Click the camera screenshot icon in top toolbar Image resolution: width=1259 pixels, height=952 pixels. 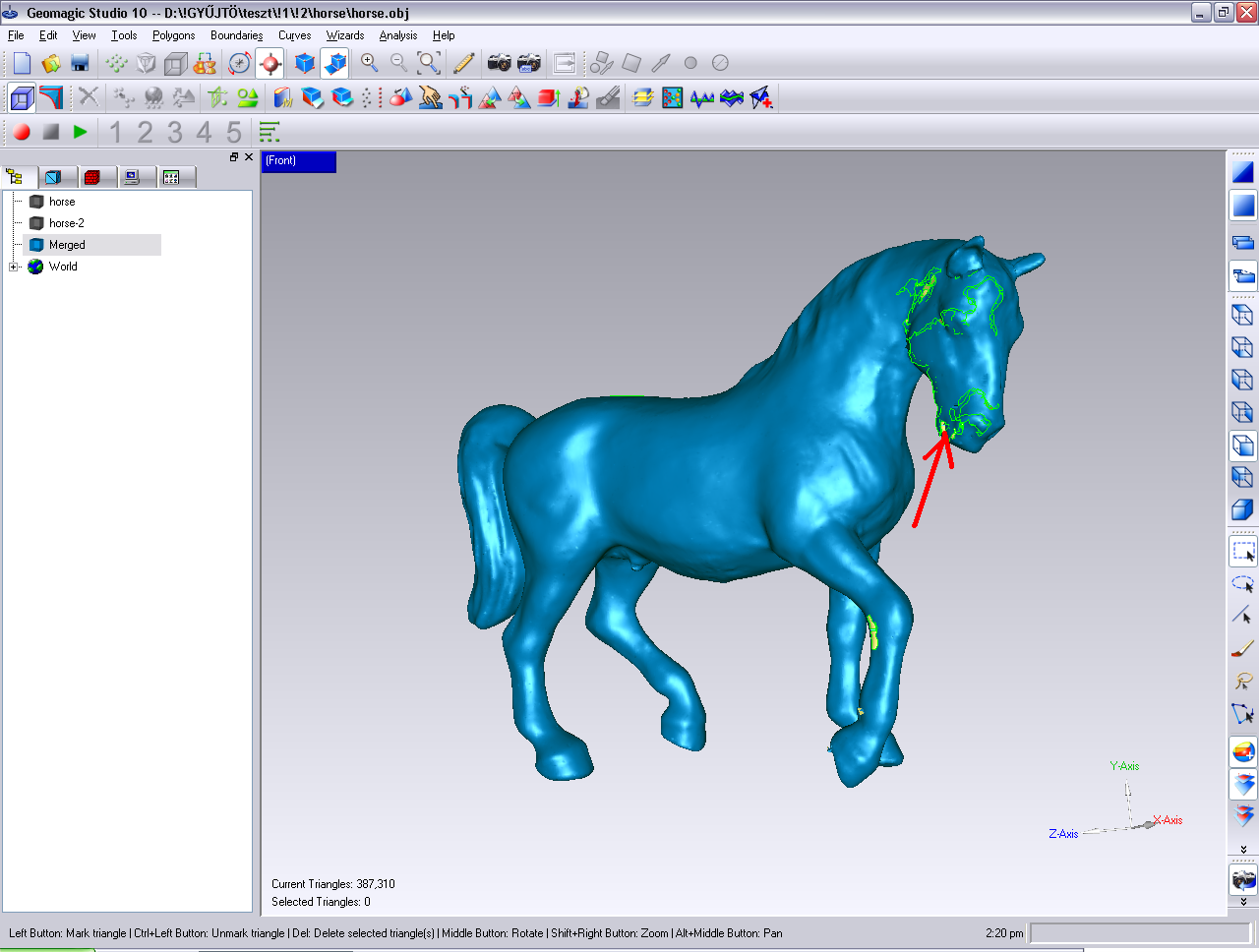(x=499, y=63)
